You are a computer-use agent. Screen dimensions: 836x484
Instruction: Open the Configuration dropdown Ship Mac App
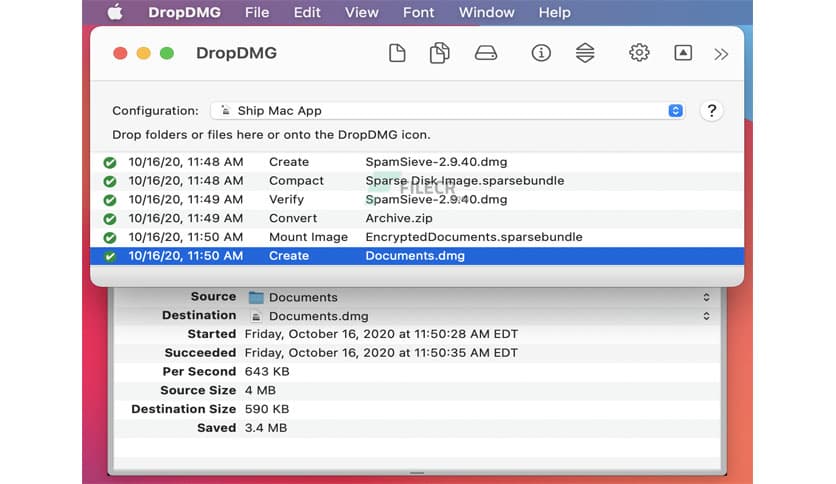(x=448, y=110)
